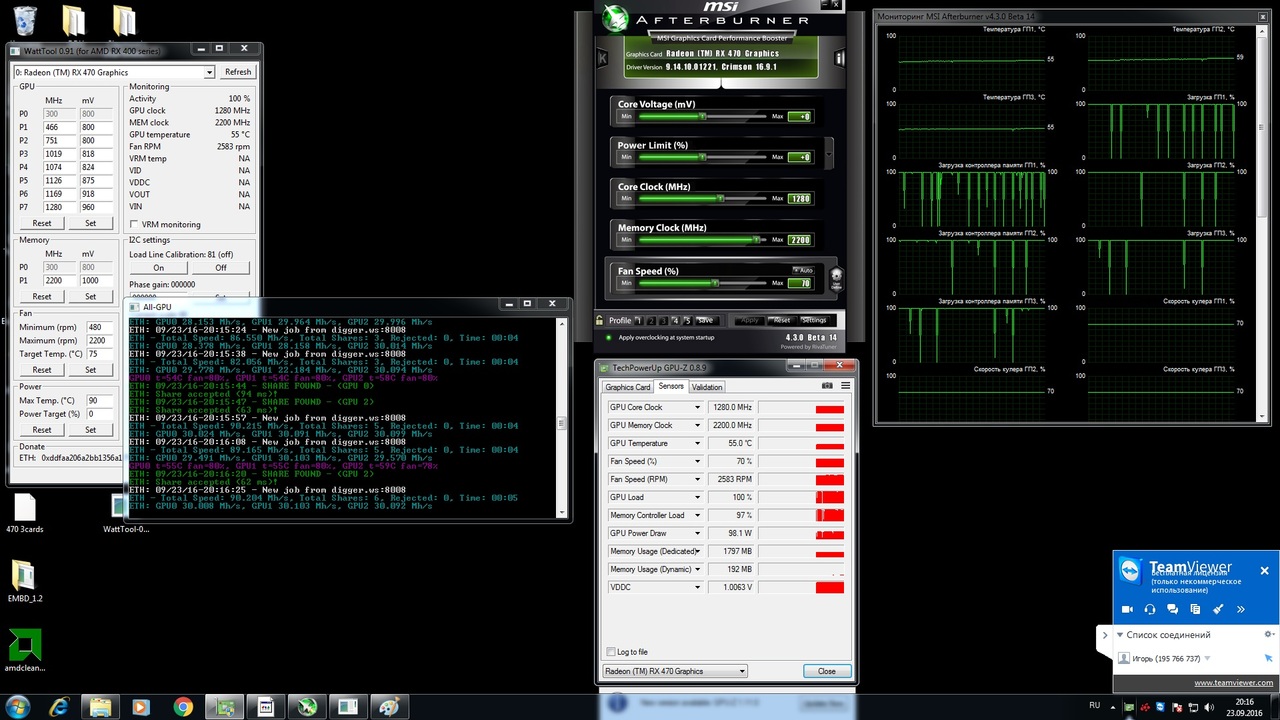Open the GPU-Z hamburger menu
The height and width of the screenshot is (720, 1280).
(845, 385)
